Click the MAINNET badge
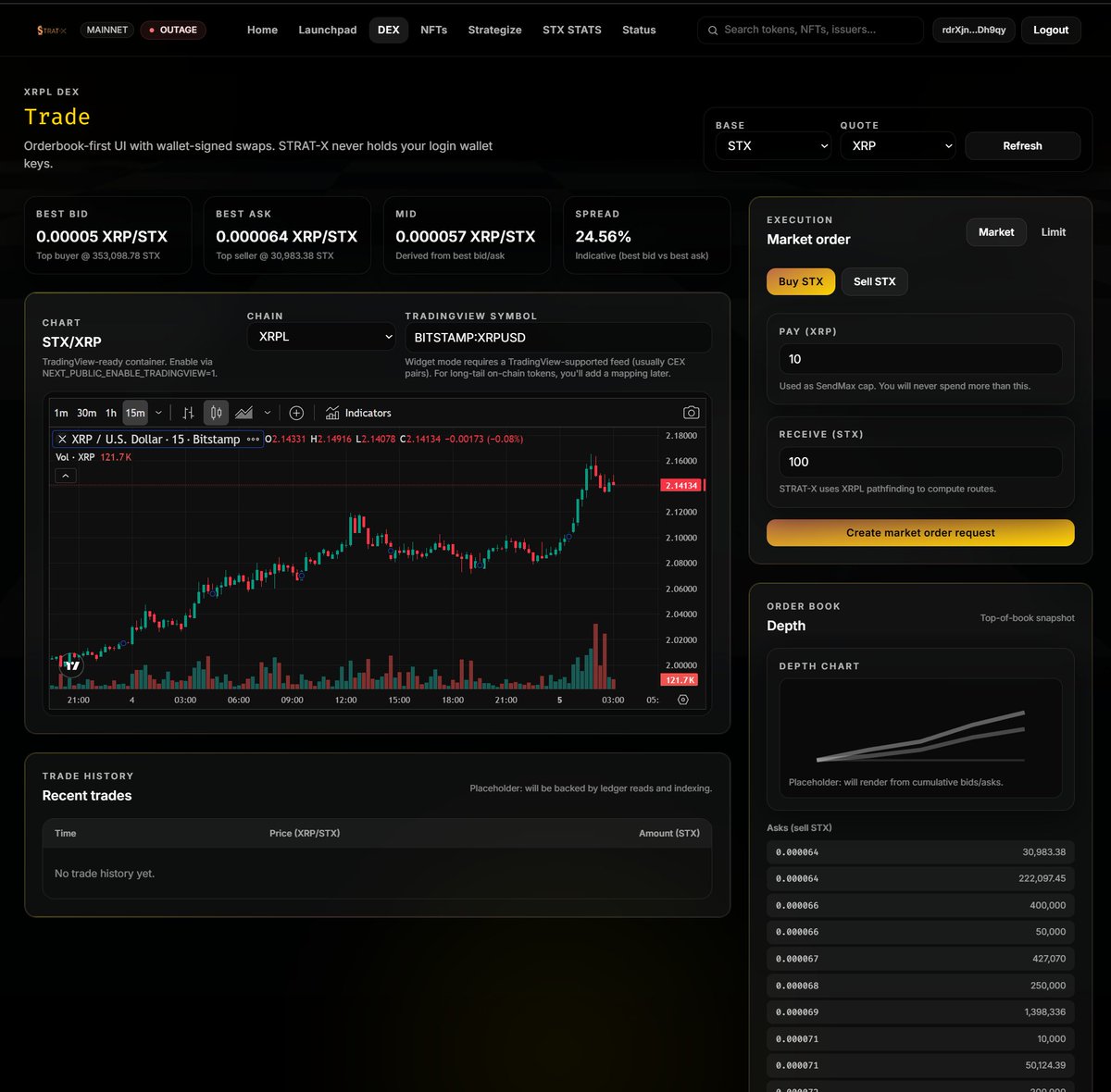This screenshot has width=1111, height=1092. point(107,31)
